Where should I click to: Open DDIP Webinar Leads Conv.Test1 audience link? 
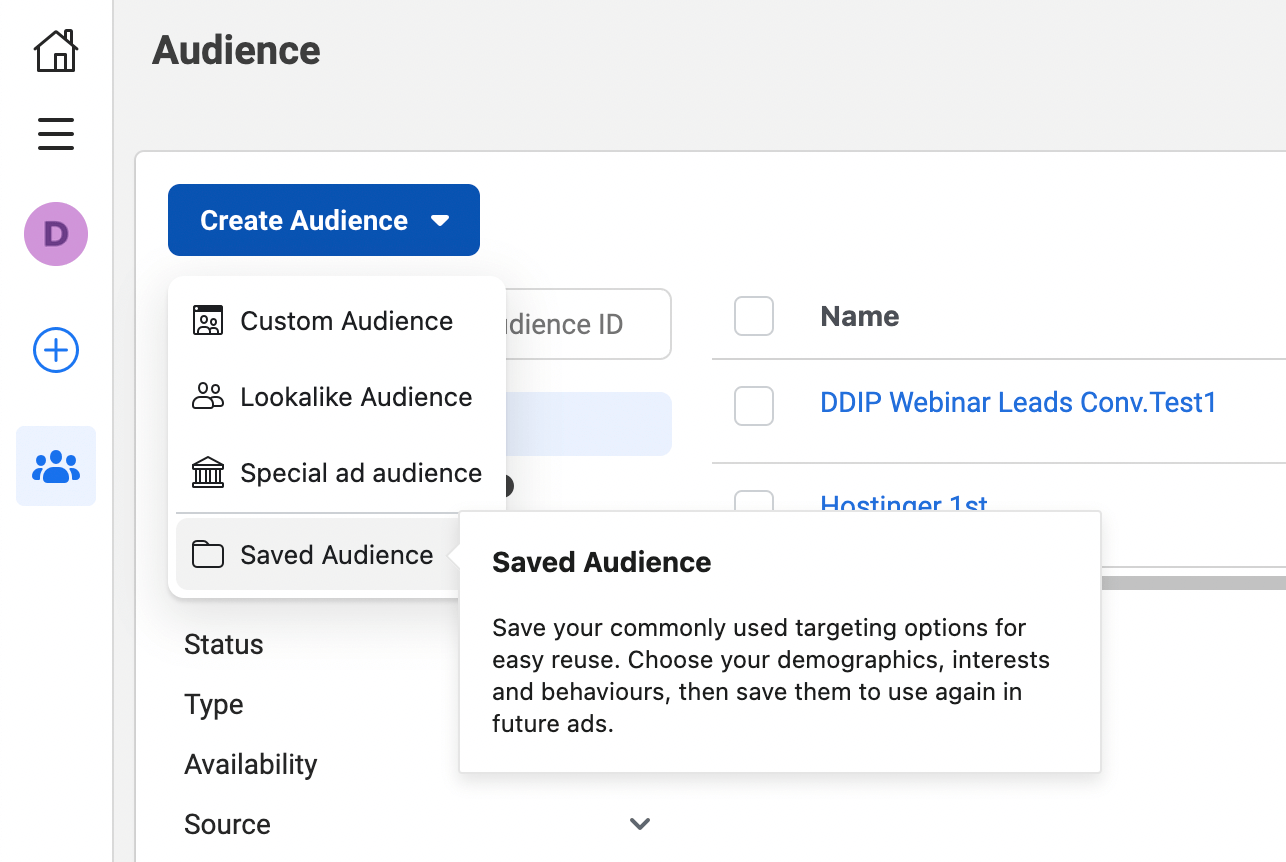point(1018,403)
